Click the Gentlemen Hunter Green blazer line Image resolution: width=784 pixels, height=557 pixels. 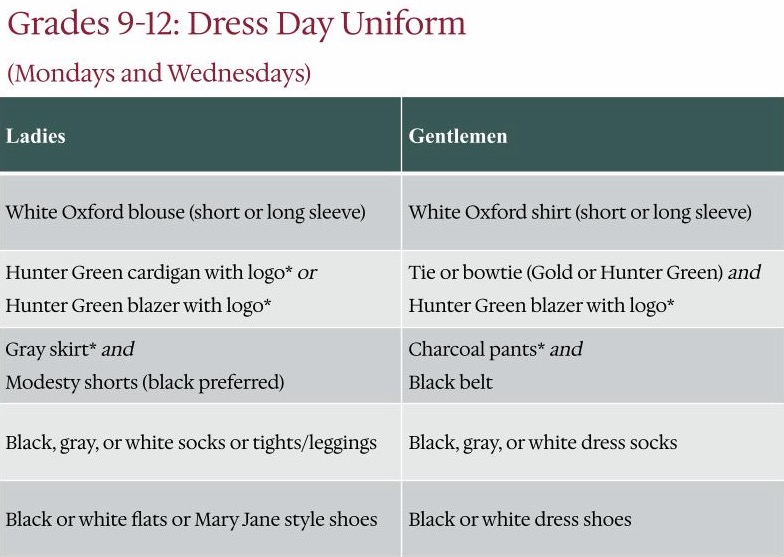click(x=542, y=306)
